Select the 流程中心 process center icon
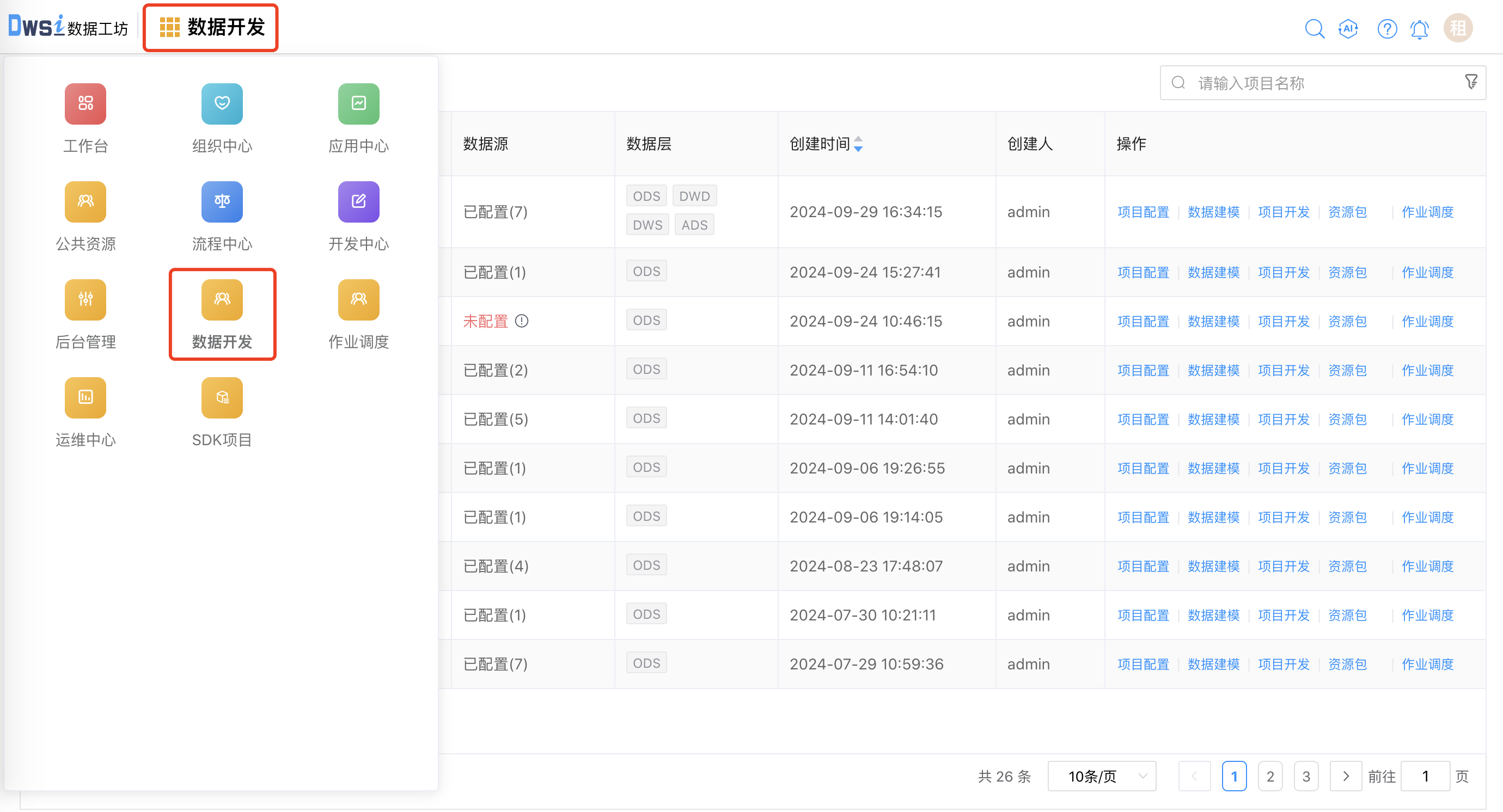Image resolution: width=1503 pixels, height=812 pixels. 222,202
